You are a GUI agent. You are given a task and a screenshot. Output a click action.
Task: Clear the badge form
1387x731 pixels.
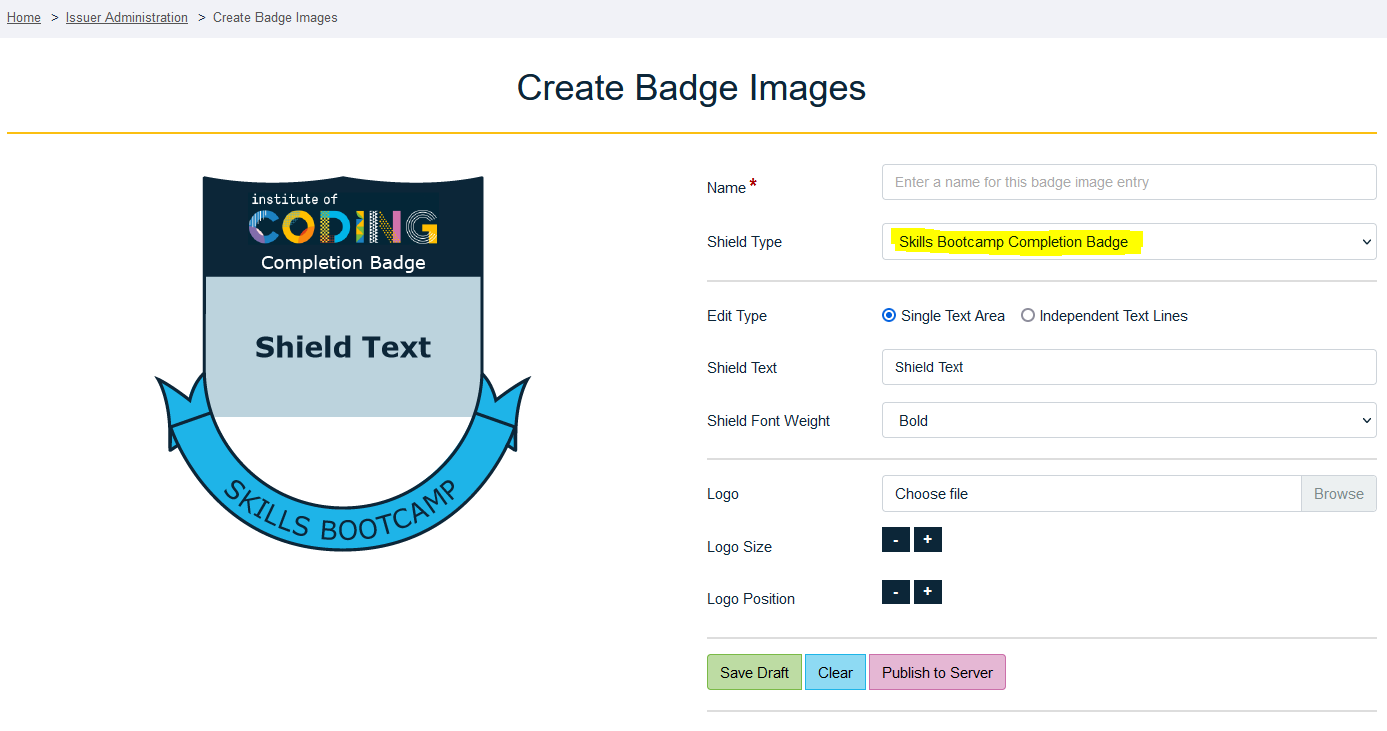(835, 672)
